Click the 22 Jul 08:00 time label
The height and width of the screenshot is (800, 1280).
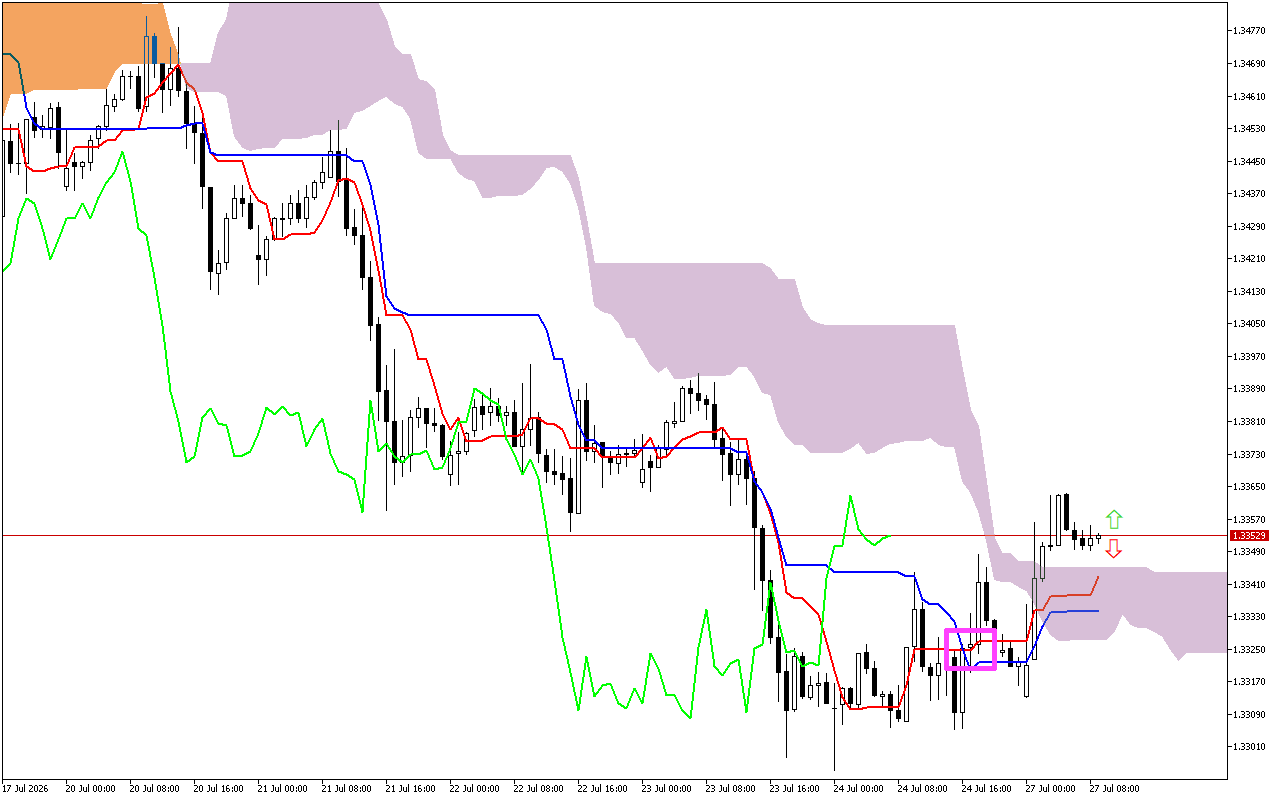(x=537, y=789)
